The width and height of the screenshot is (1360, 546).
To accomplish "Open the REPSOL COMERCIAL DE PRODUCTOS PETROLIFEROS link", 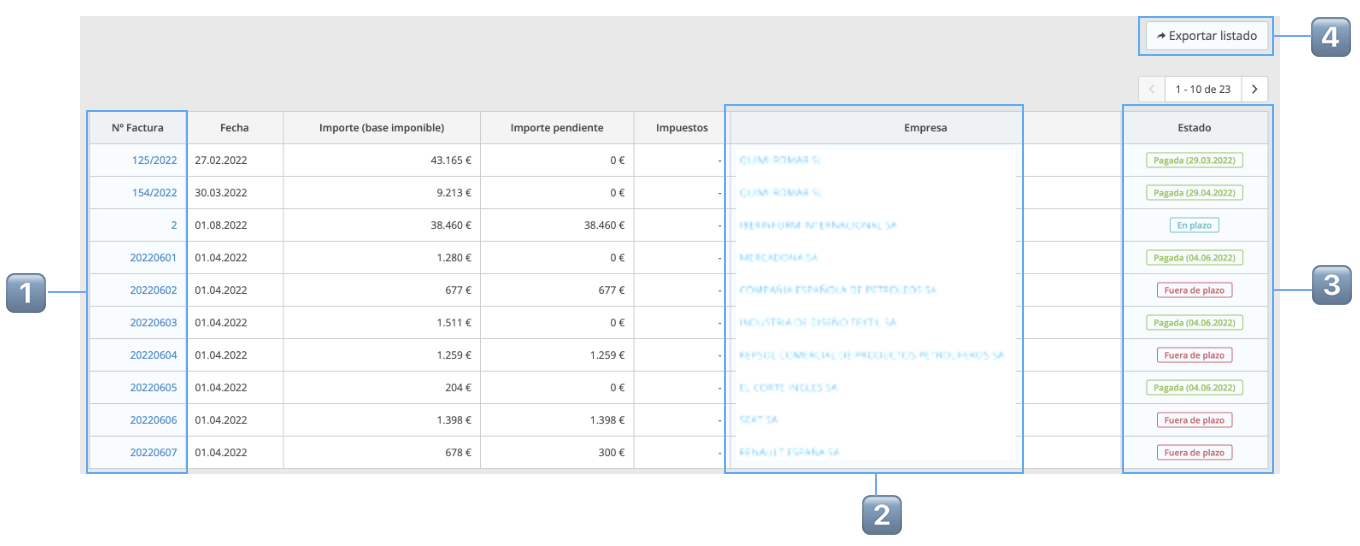I will click(871, 355).
